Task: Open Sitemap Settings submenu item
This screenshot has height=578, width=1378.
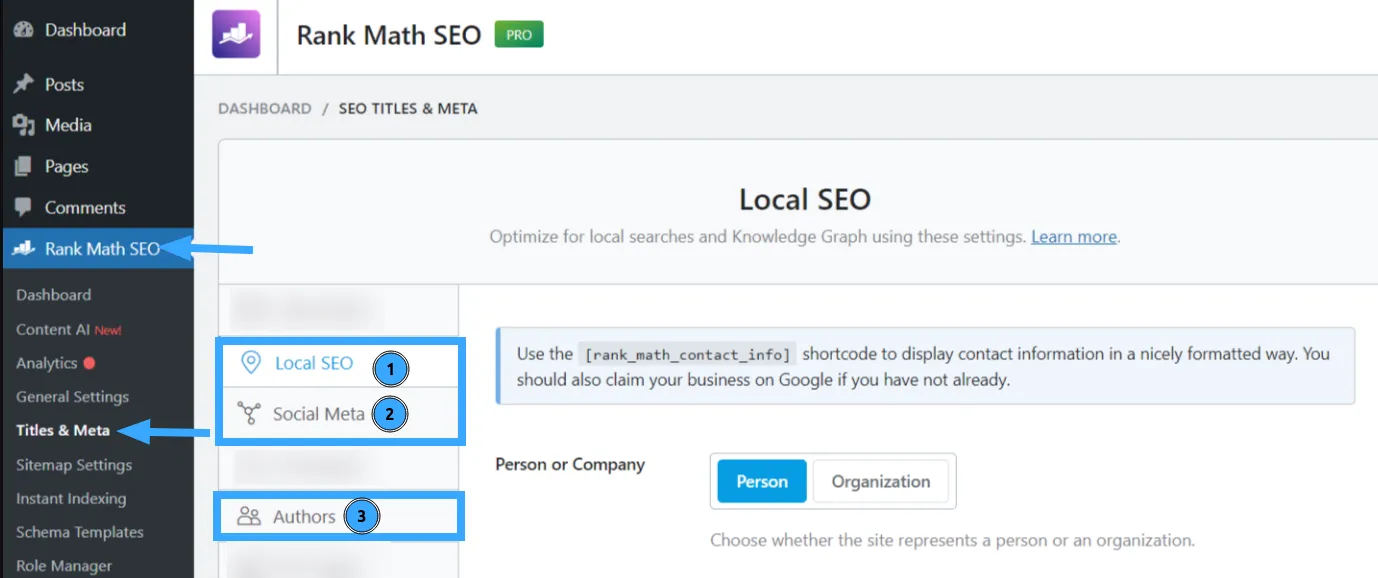Action: tap(74, 465)
